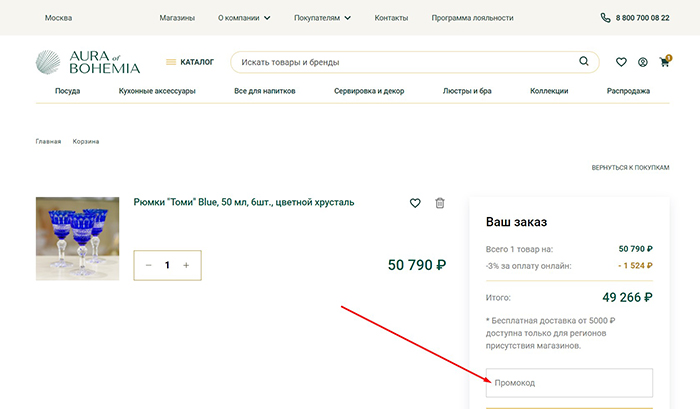Decrease quantity with minus button
700x409 pixels.
(x=149, y=265)
